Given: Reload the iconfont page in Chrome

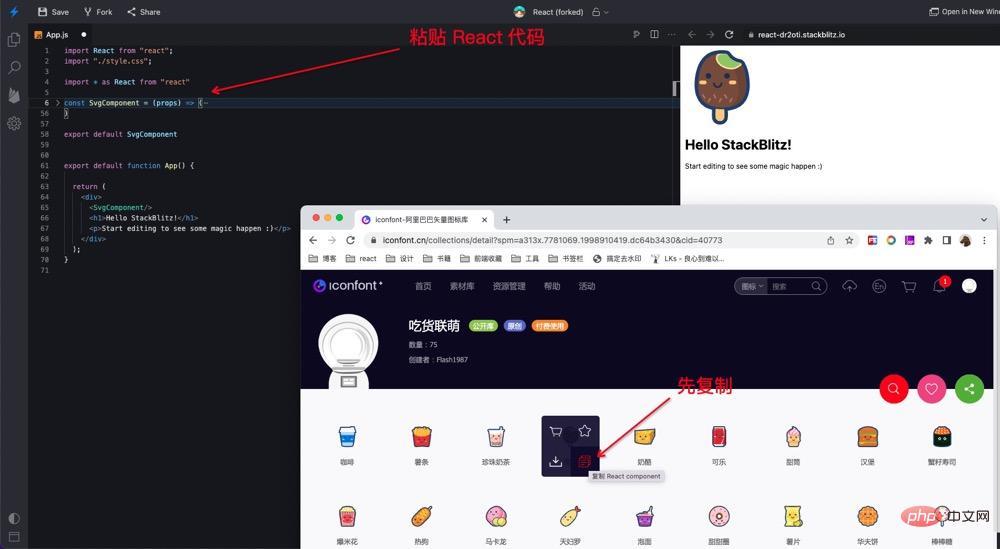Looking at the screenshot, I should (x=350, y=240).
